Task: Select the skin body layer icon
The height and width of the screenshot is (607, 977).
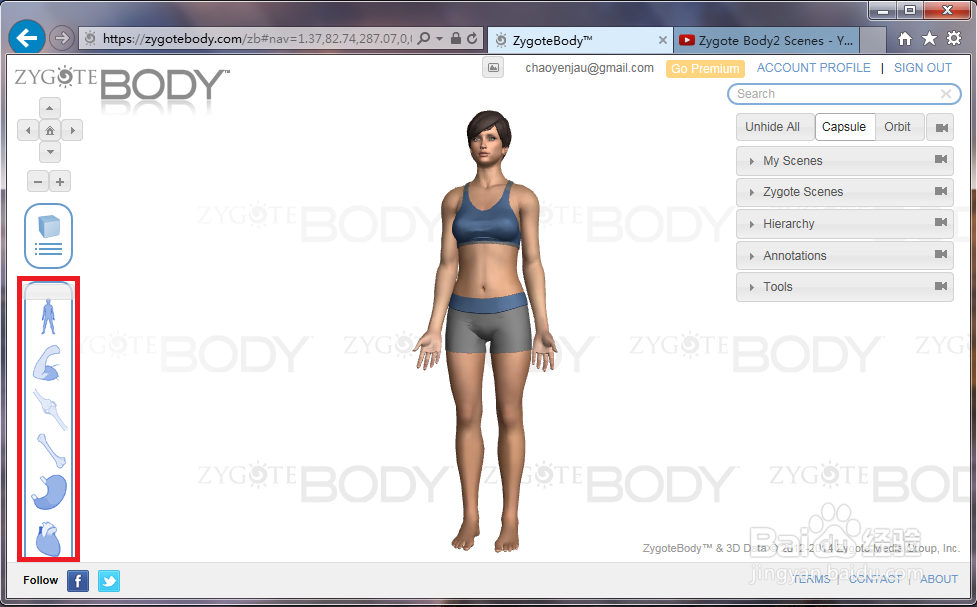Action: pyautogui.click(x=48, y=317)
